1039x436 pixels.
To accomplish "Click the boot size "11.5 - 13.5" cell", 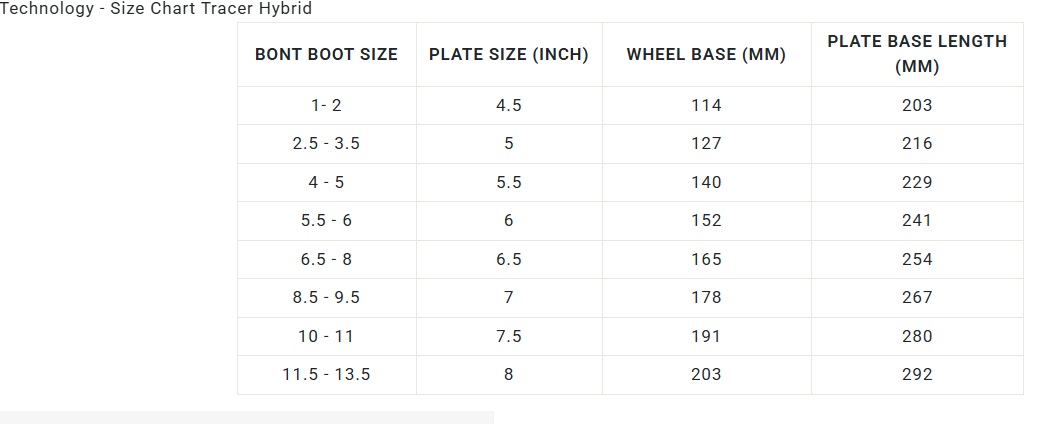I will (326, 374).
